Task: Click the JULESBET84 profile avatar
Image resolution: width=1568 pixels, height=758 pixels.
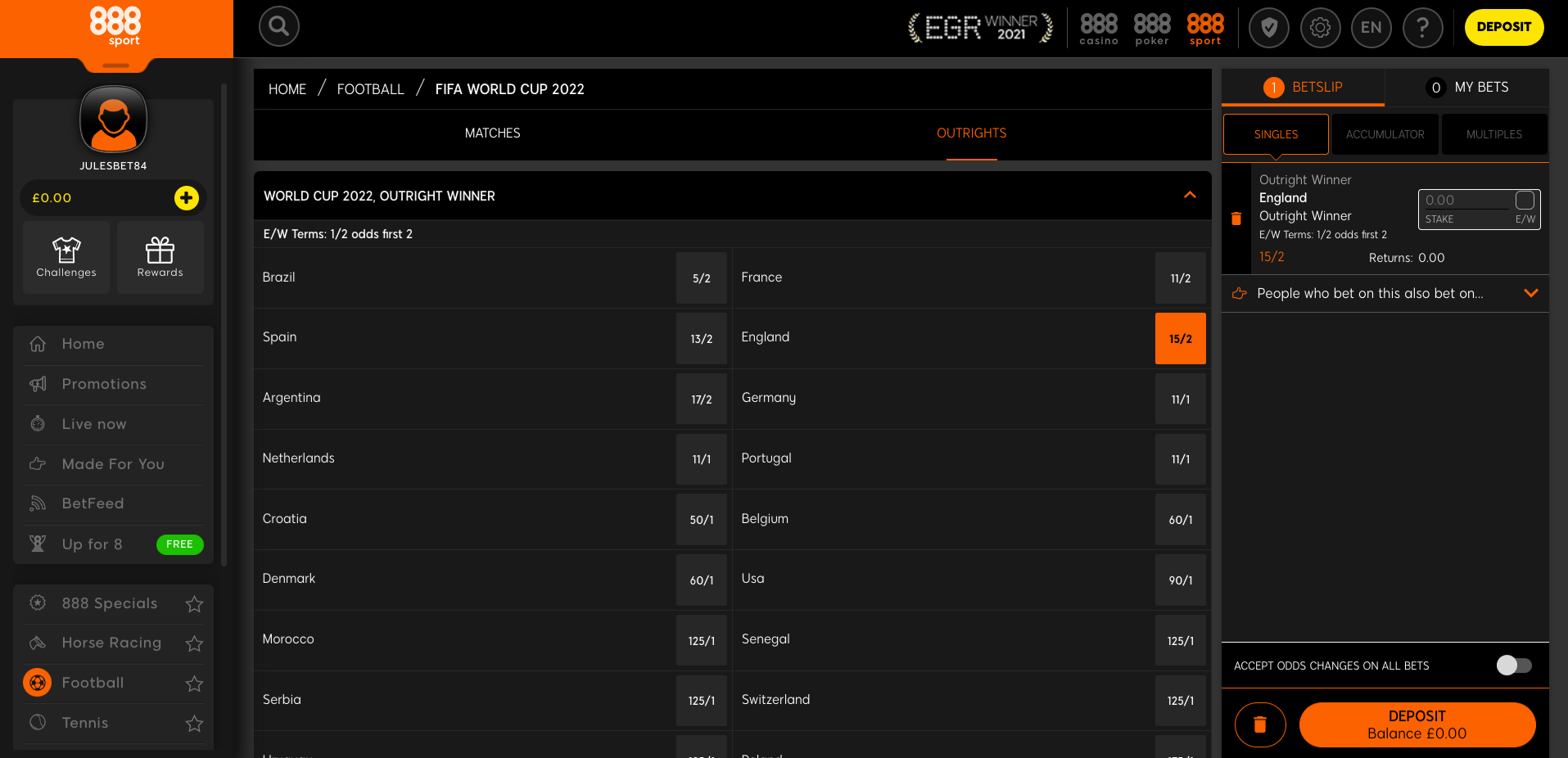Action: [114, 120]
